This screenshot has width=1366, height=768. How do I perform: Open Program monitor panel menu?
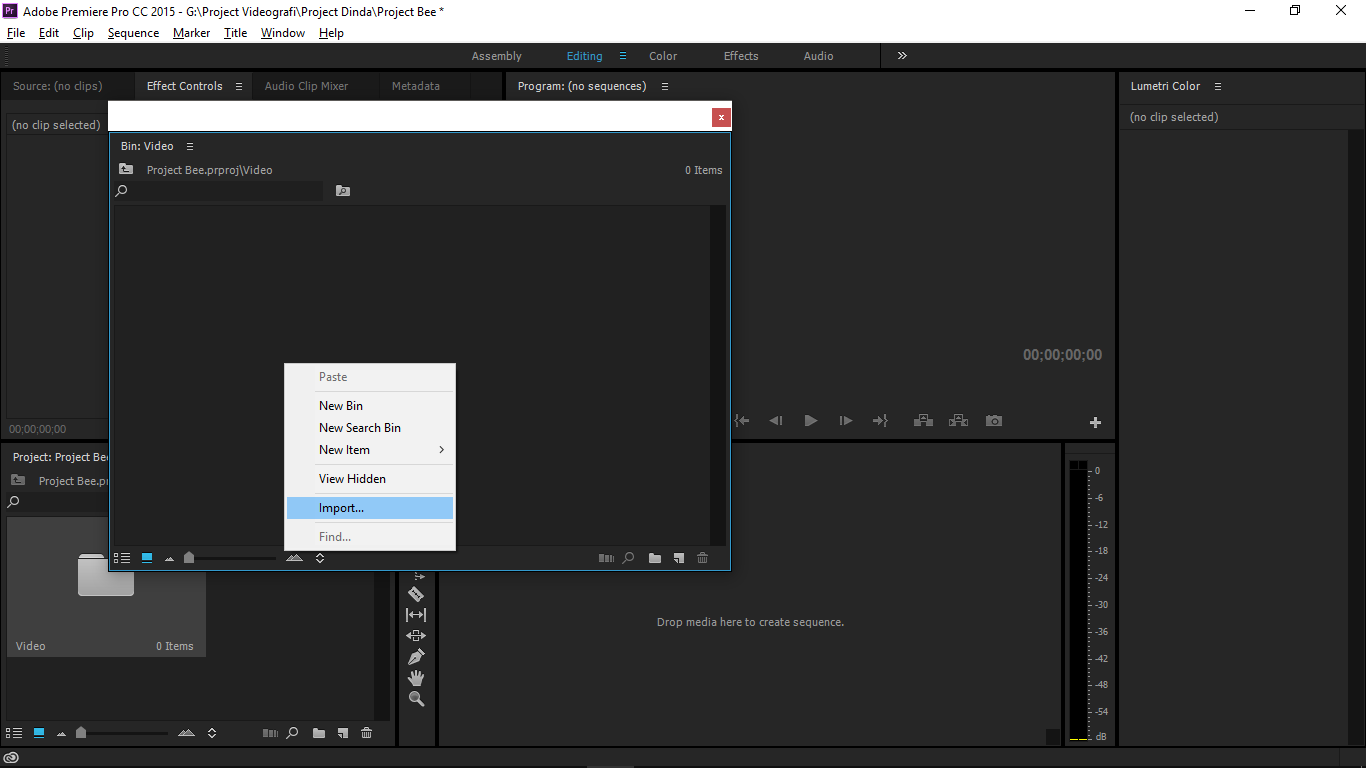tap(665, 86)
